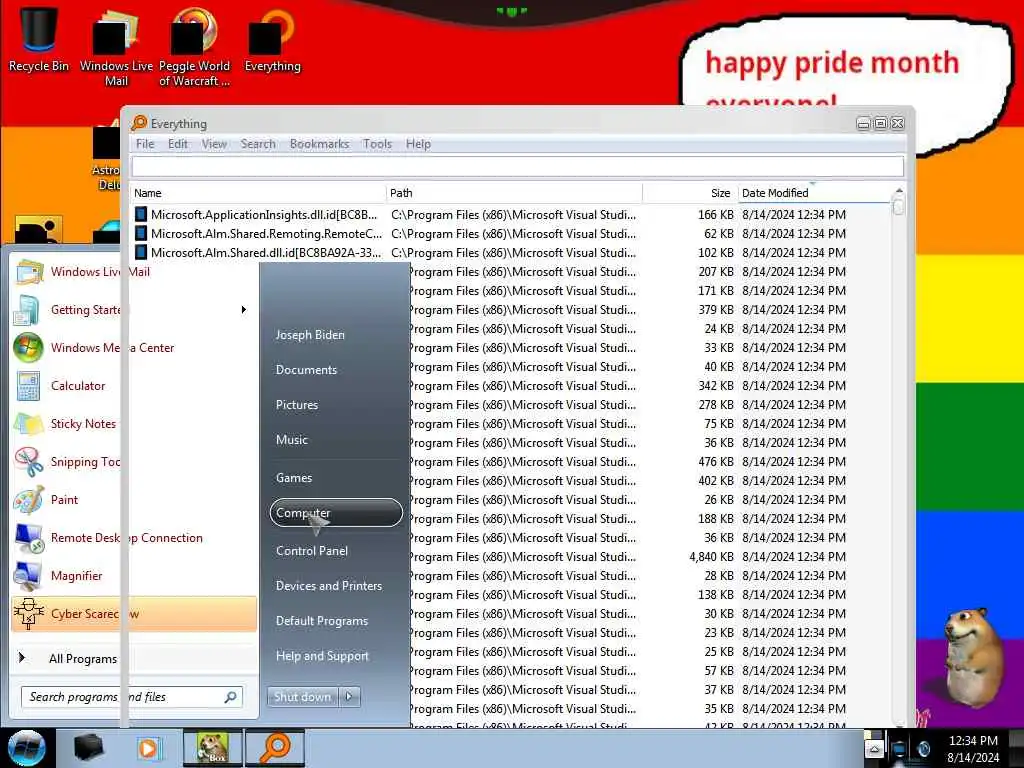Launch Peggle World of Warcraft desktop icon
The image size is (1024, 768).
(194, 46)
